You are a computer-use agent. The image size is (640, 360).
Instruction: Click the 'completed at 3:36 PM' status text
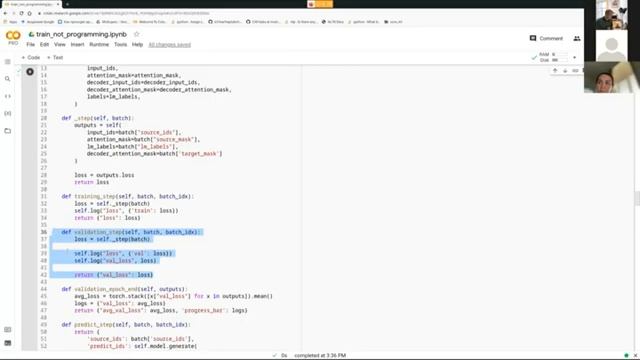pyautogui.click(x=320, y=356)
